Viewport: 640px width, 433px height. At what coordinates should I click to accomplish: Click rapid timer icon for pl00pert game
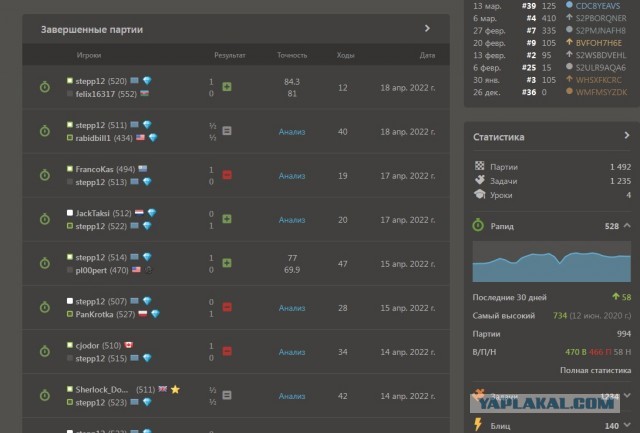45,263
